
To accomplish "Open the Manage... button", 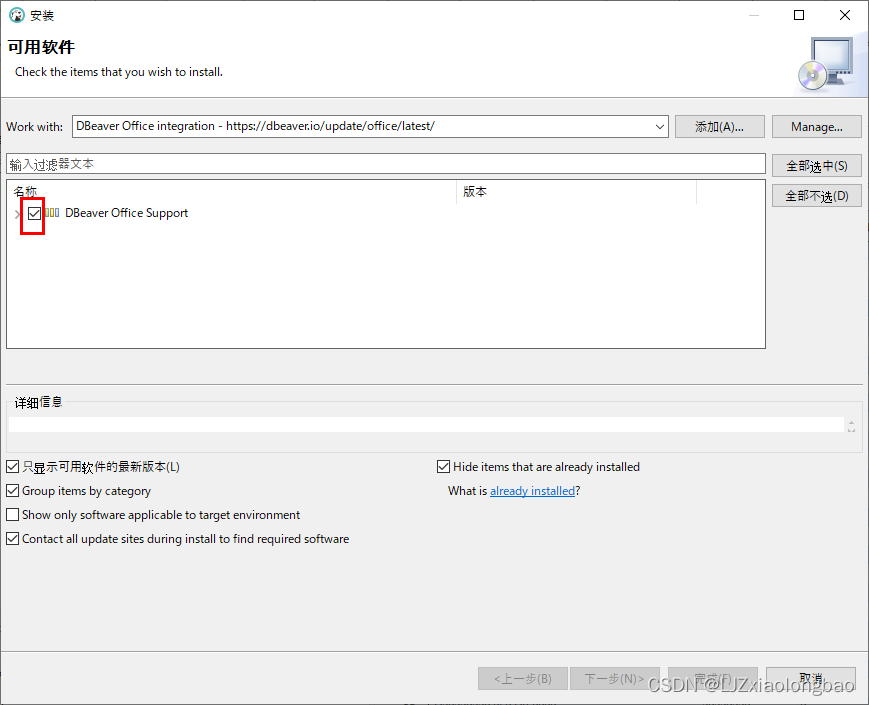I will (816, 127).
